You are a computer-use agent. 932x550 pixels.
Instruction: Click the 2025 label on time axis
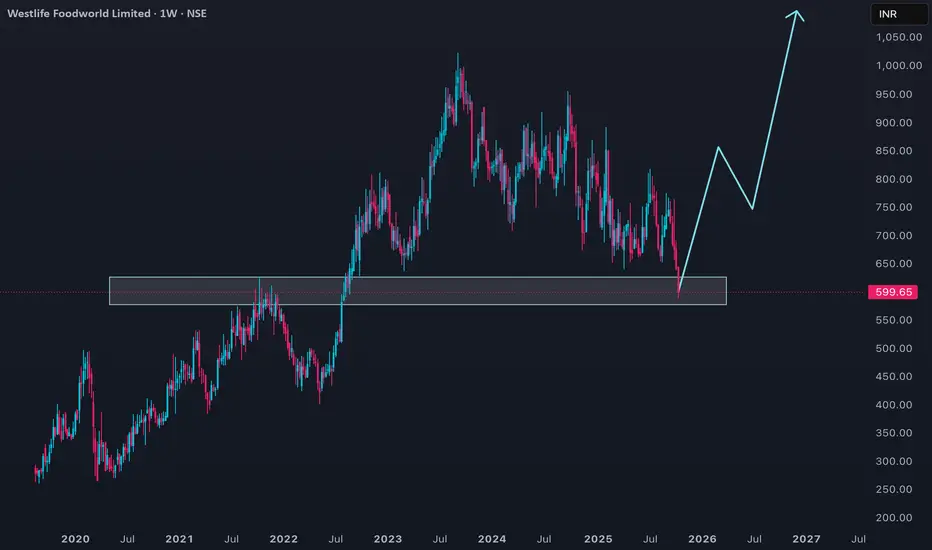point(598,539)
